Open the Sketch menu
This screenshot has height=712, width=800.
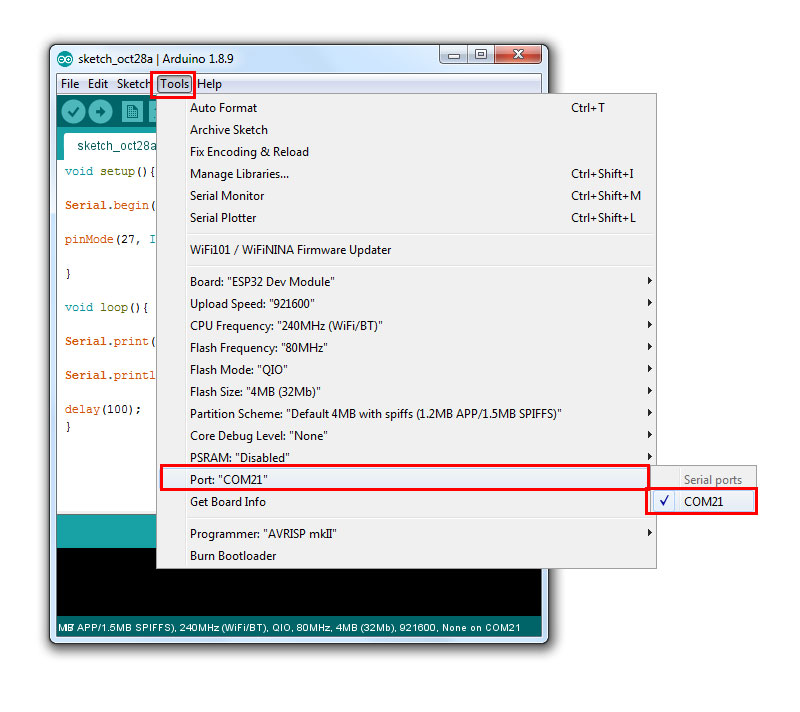[x=133, y=84]
